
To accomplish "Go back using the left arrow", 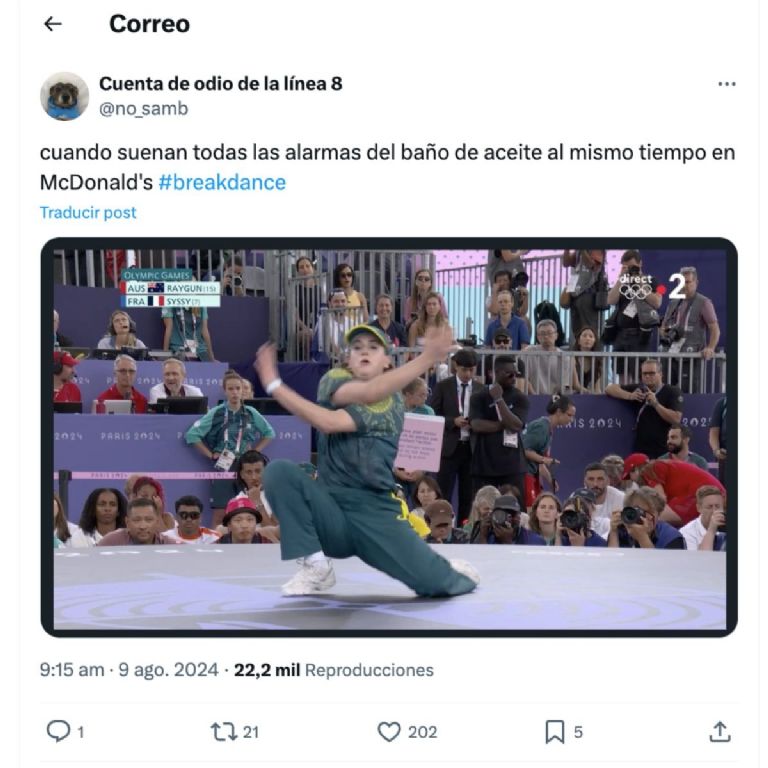I will coord(53,24).
